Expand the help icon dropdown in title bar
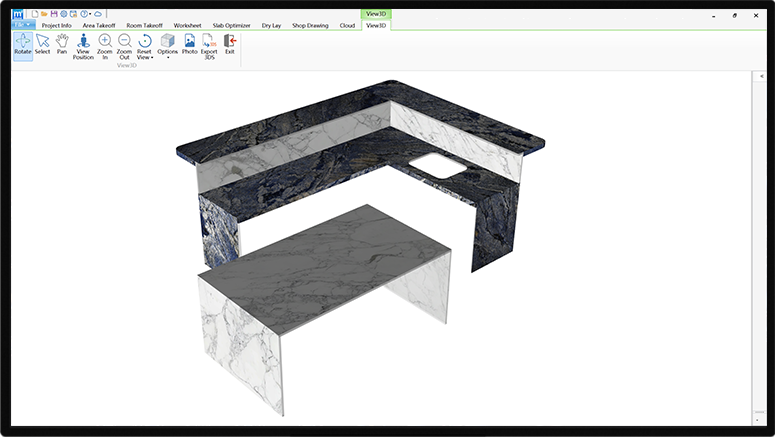This screenshot has width=775, height=437. [88, 14]
